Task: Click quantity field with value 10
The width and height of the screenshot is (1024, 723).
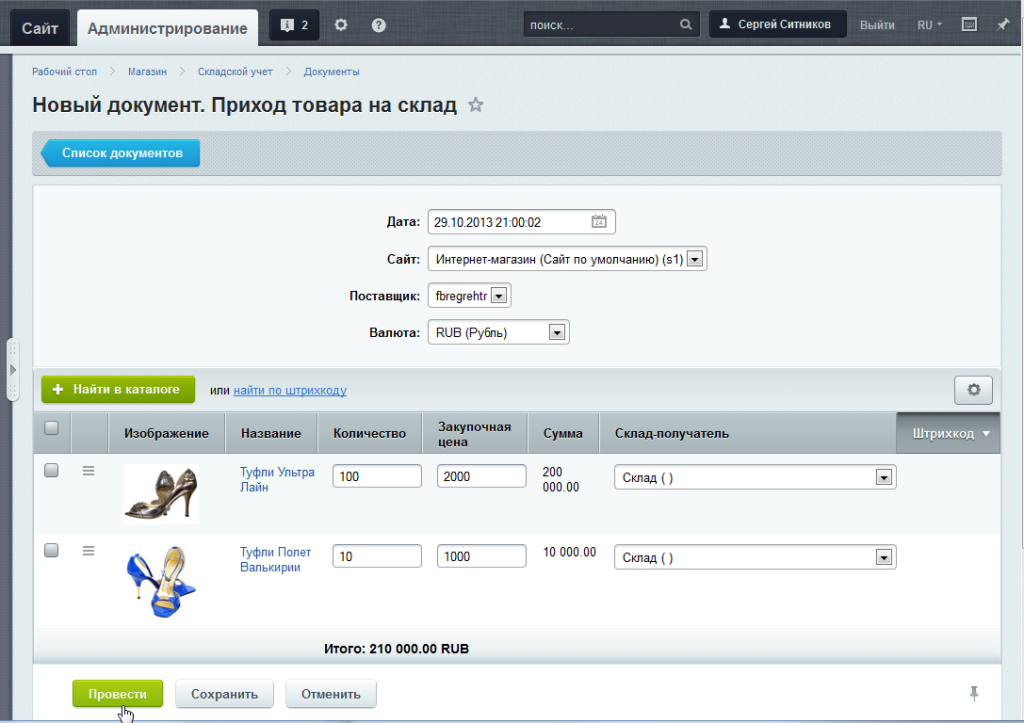Action: pyautogui.click(x=377, y=556)
